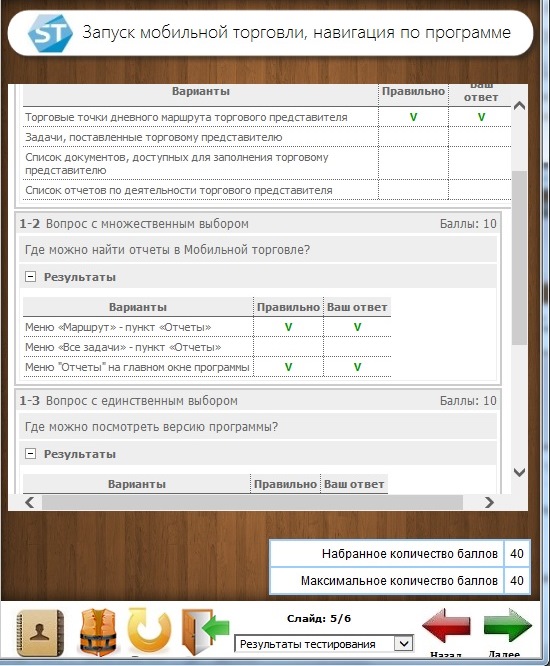The image size is (550, 666).
Task: Go forward with the green arrow
Action: point(508,626)
